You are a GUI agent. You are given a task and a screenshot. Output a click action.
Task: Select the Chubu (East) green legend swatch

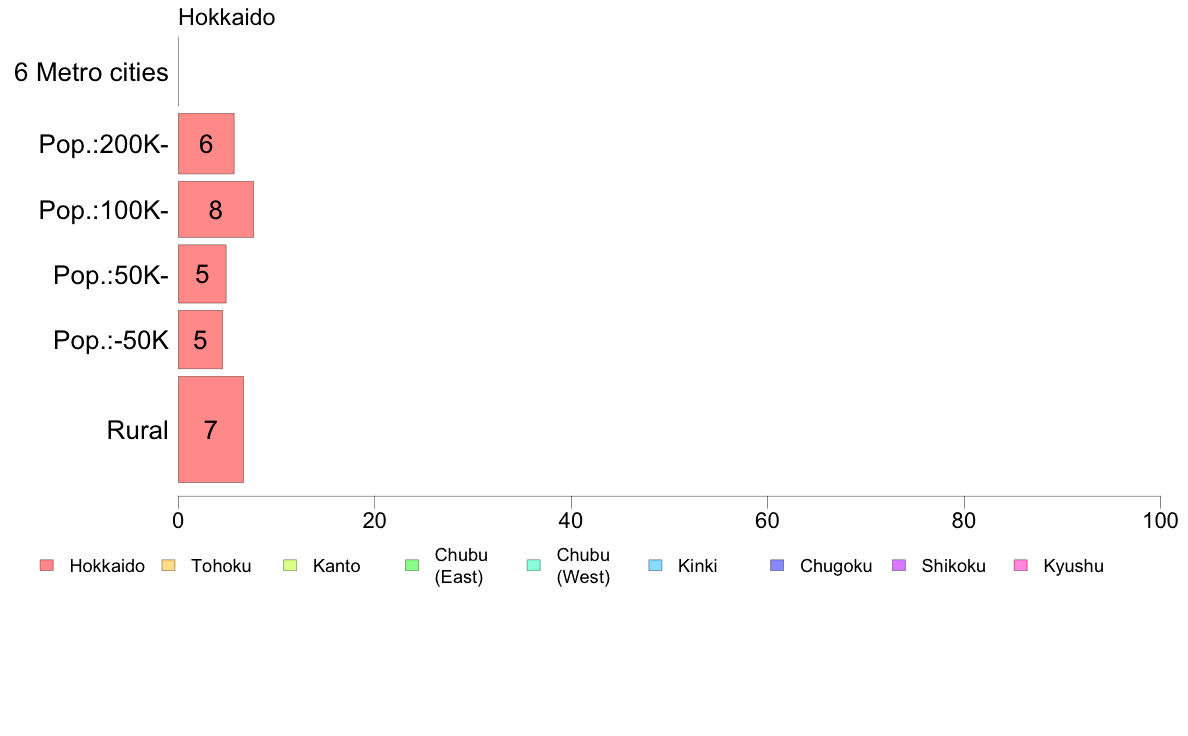coord(412,565)
